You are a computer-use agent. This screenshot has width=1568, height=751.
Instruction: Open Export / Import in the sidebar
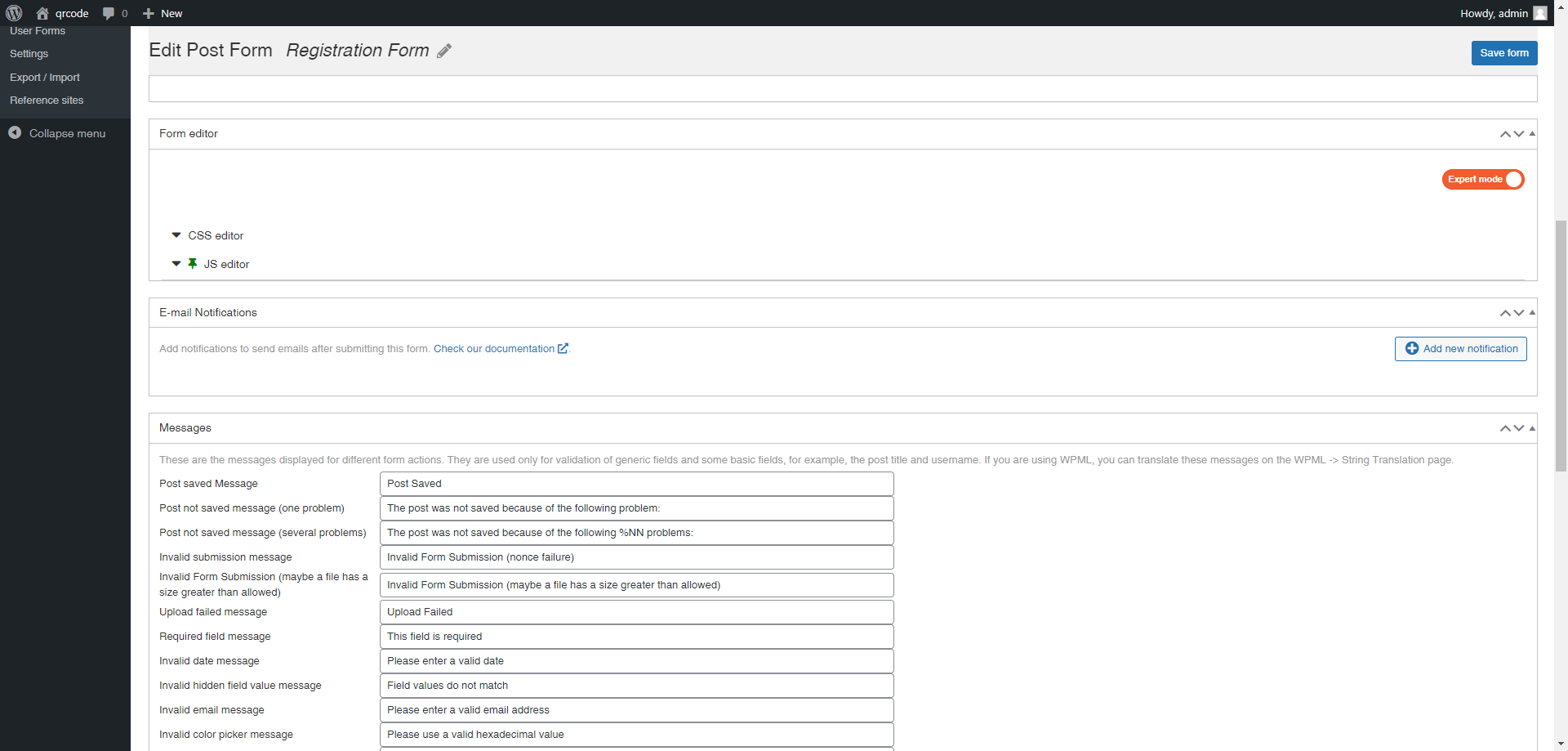tap(45, 77)
